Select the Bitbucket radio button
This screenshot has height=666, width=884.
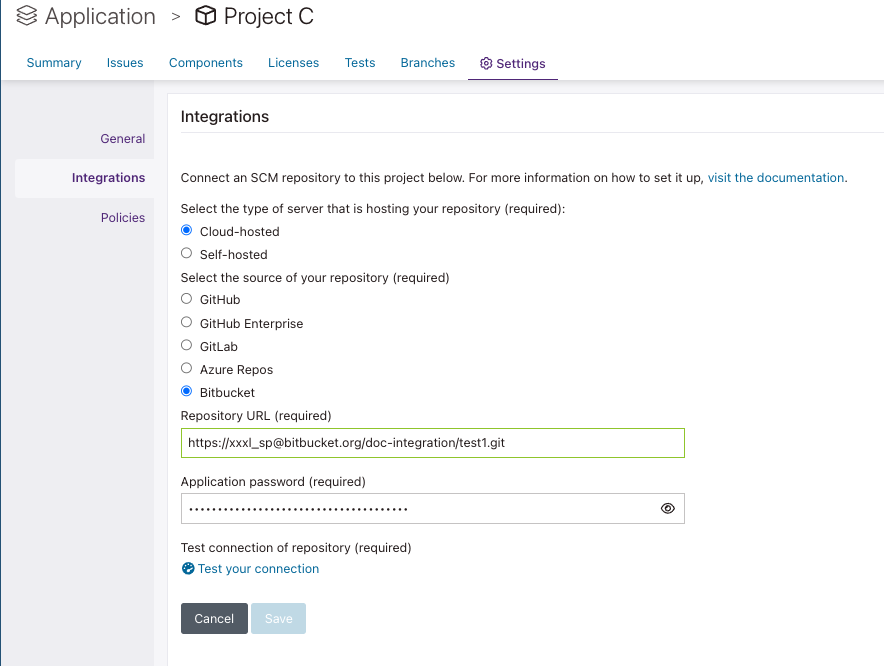[x=187, y=391]
